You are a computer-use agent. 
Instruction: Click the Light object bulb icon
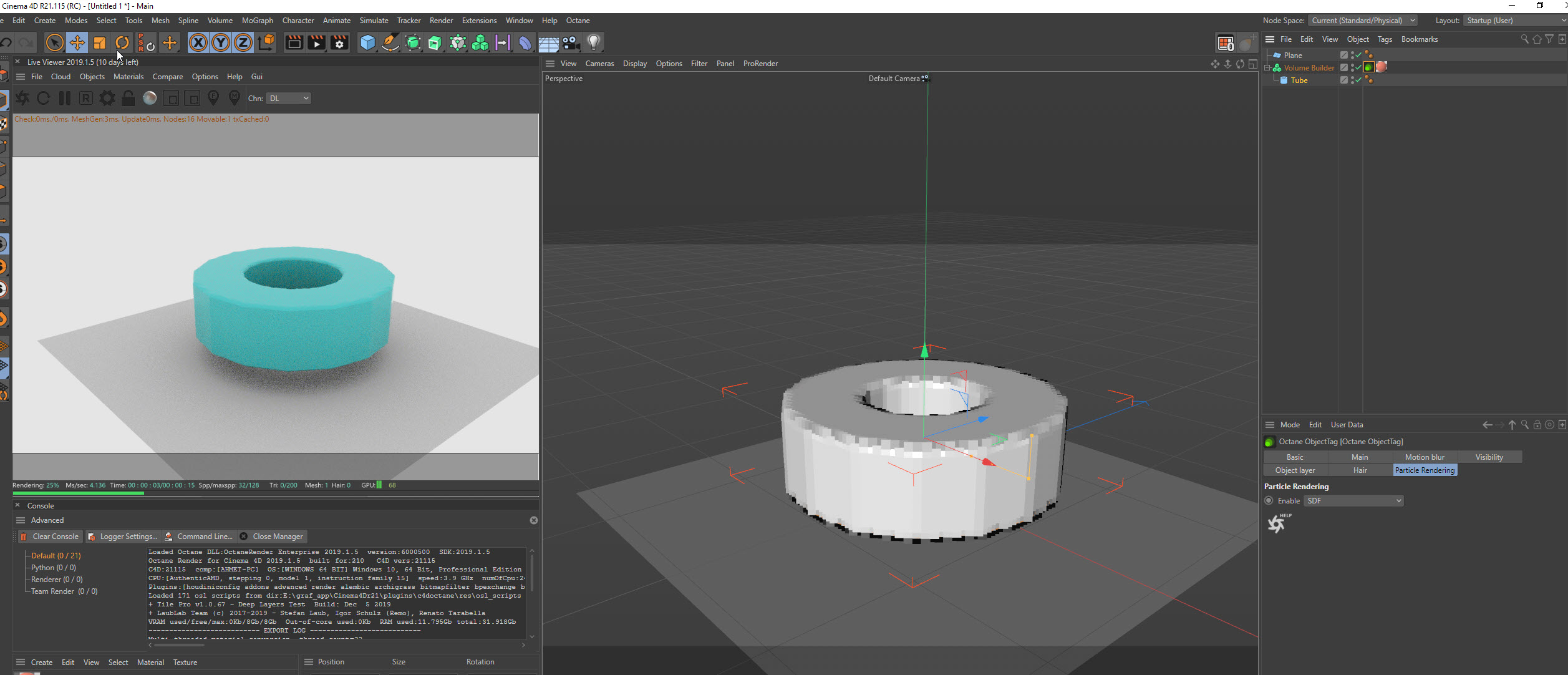(594, 42)
